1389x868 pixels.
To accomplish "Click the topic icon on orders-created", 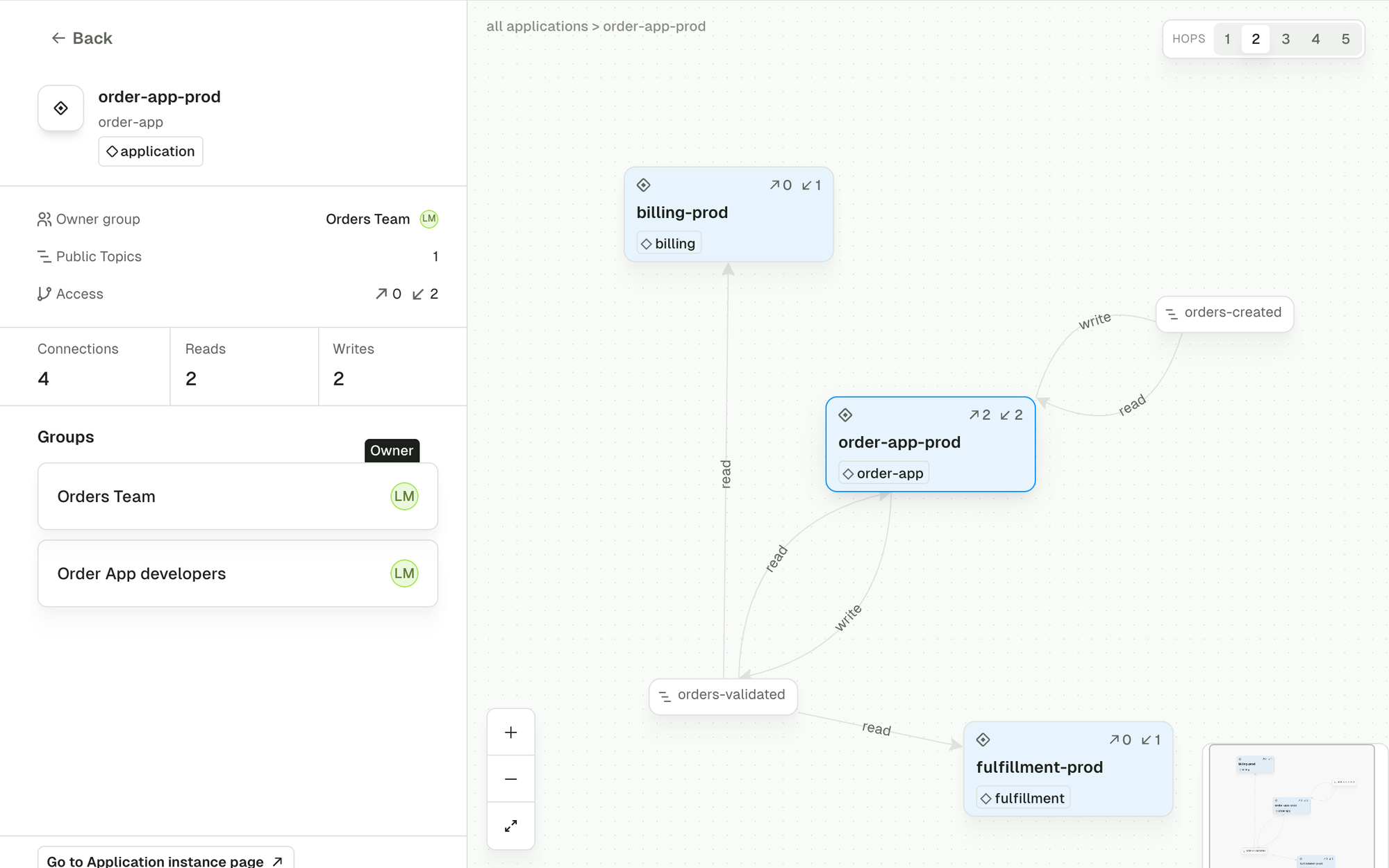I will coord(1172,314).
